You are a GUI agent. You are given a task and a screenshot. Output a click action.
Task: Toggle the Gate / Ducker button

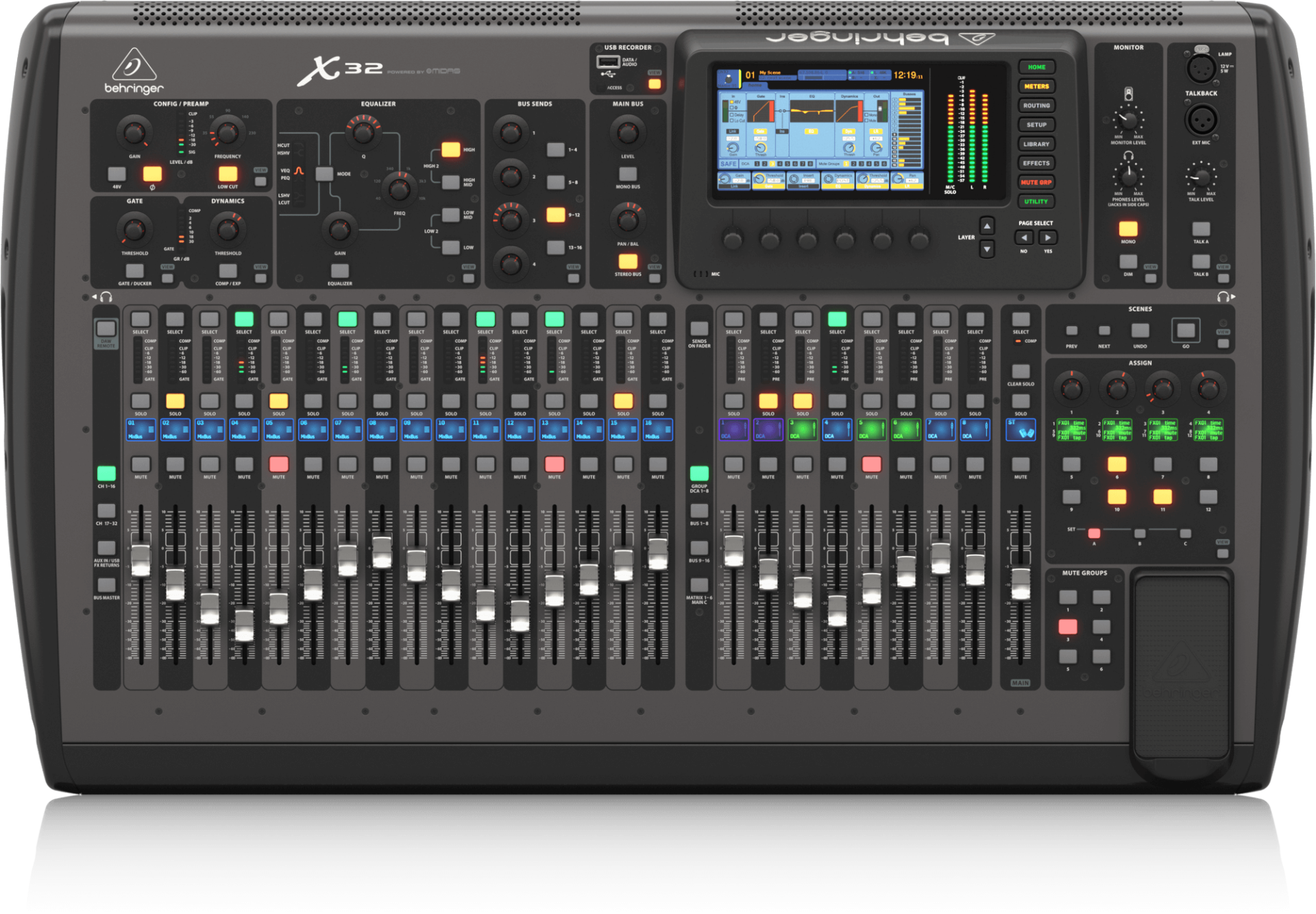pyautogui.click(x=134, y=271)
